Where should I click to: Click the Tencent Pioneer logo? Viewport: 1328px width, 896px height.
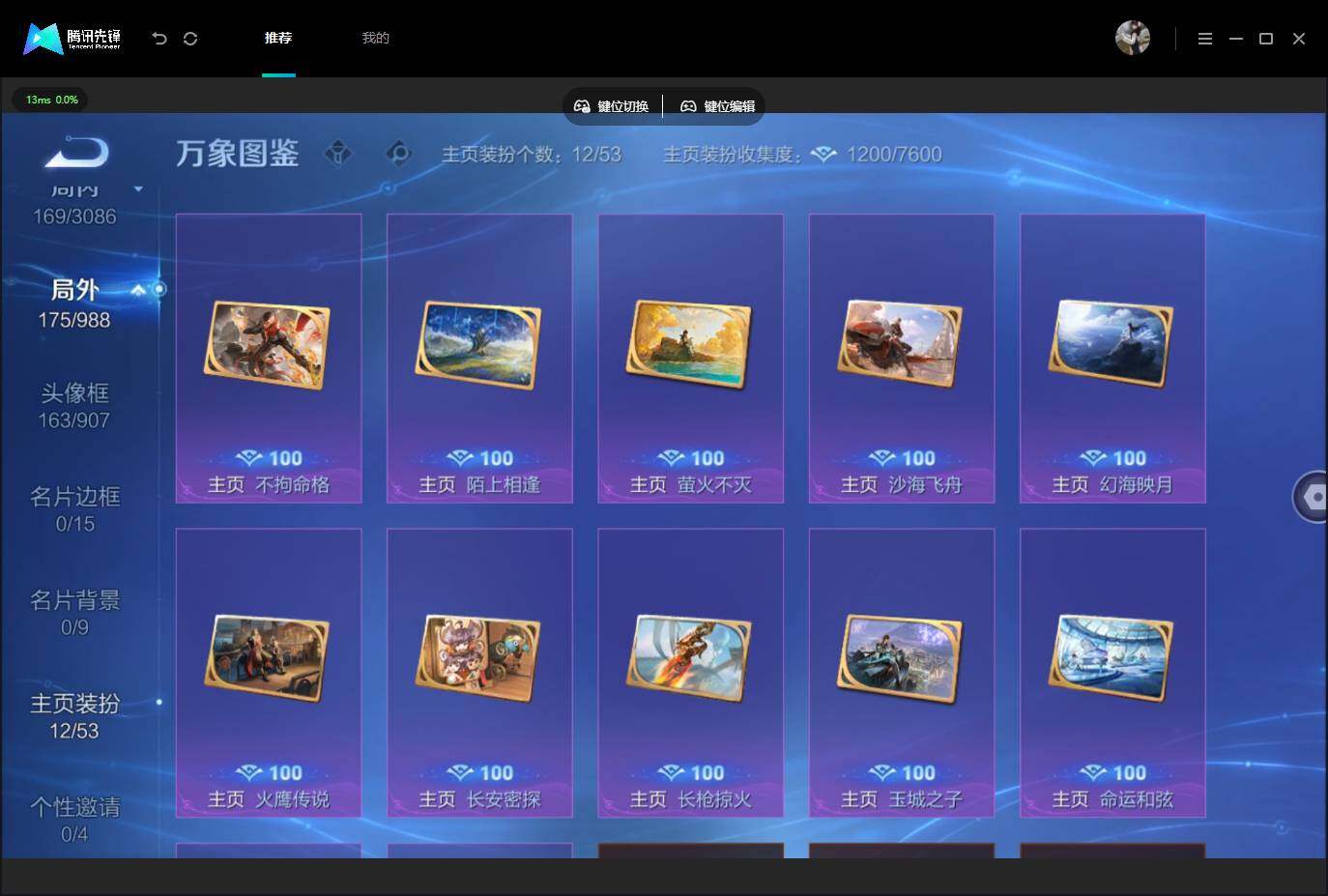(x=72, y=39)
